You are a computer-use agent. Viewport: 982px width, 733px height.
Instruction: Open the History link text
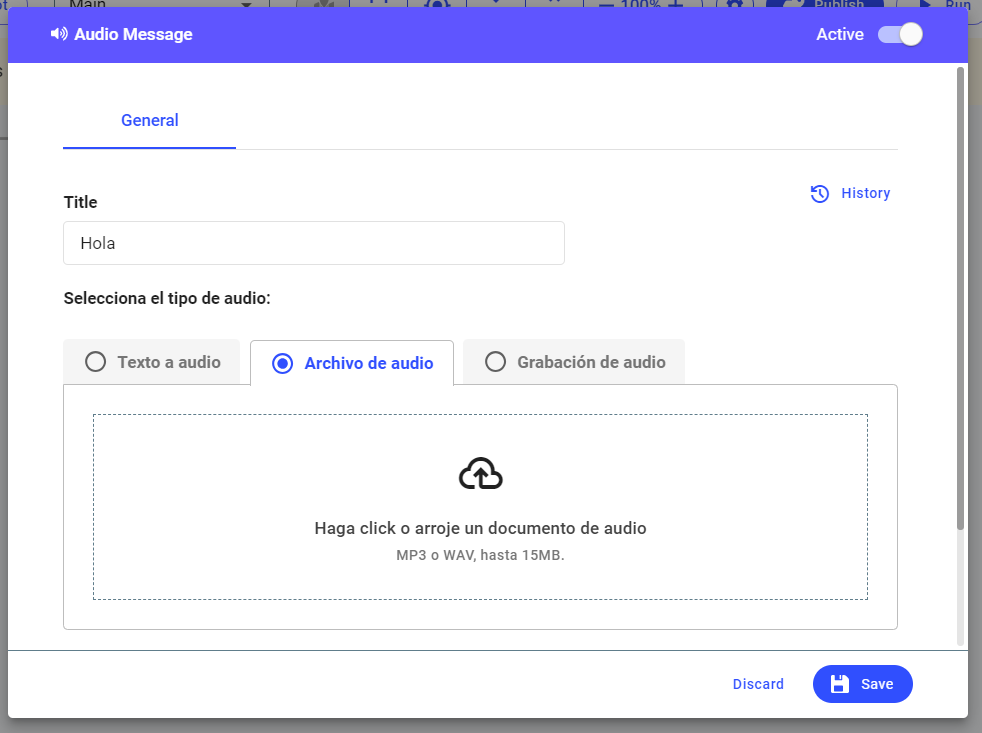point(866,193)
